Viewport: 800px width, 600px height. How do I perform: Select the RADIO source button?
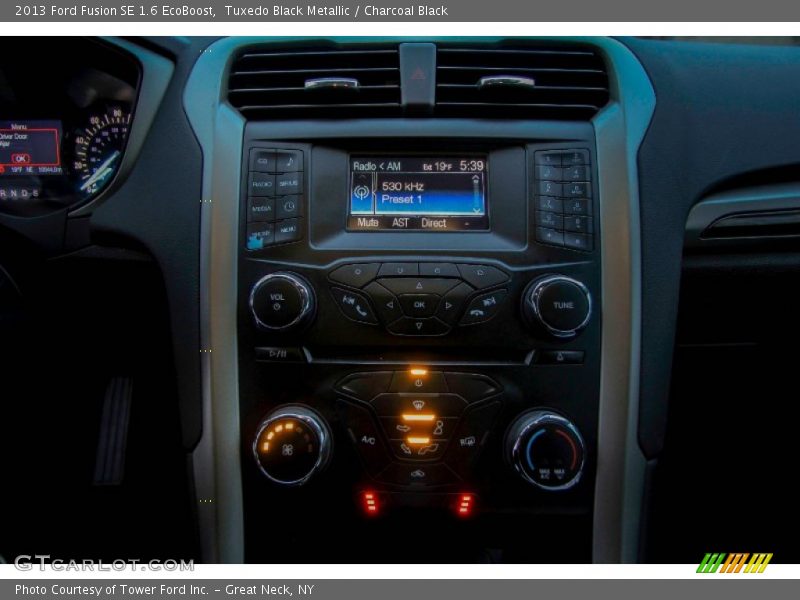pyautogui.click(x=262, y=184)
